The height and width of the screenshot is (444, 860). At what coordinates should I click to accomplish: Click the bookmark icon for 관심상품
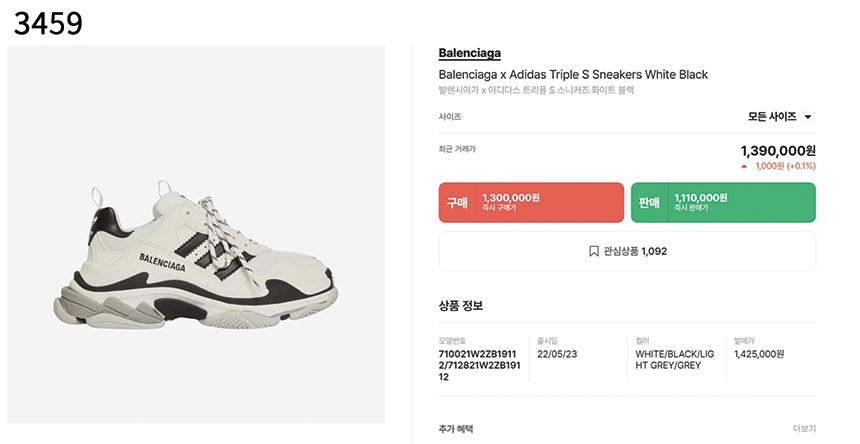[x=594, y=251]
